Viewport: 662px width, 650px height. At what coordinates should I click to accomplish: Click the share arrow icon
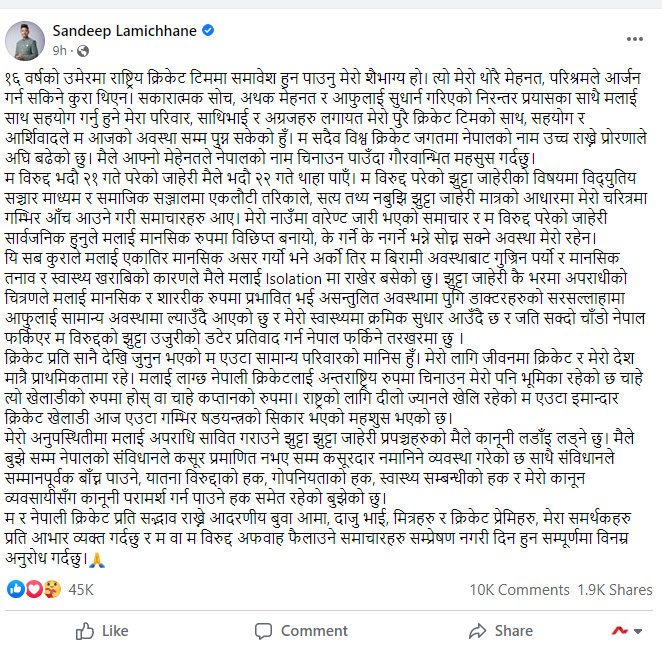point(476,631)
